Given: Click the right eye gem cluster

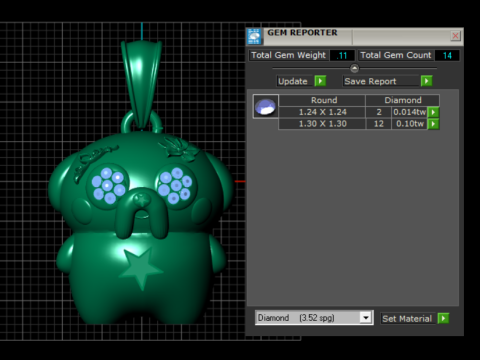Looking at the screenshot, I should [175, 185].
